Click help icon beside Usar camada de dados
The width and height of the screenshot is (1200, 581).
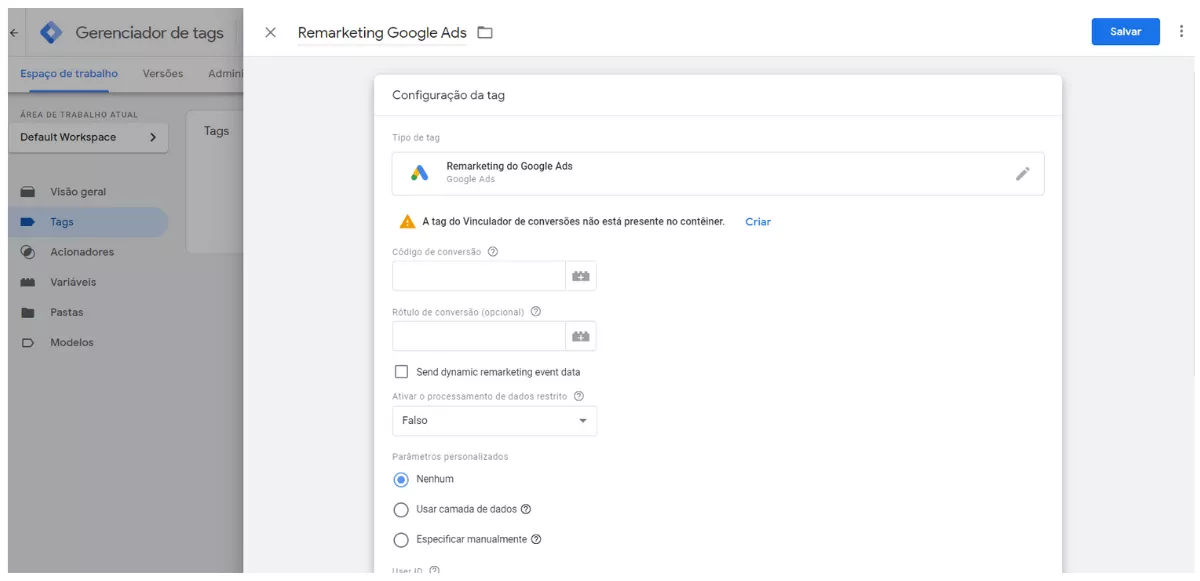click(526, 509)
